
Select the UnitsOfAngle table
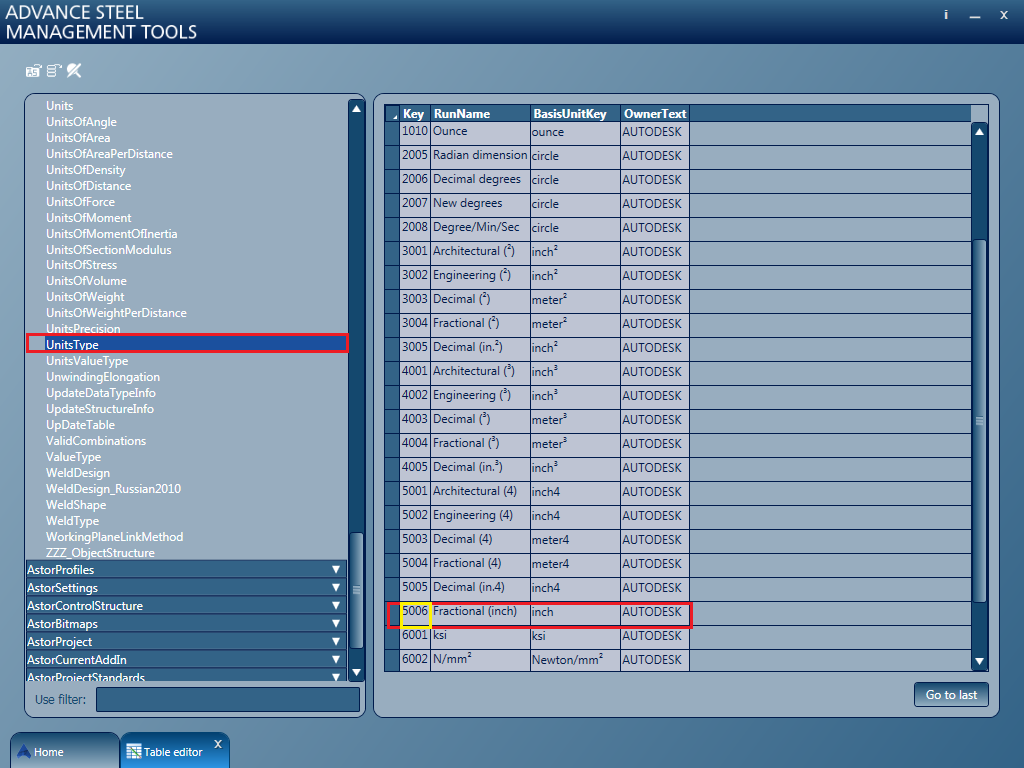[81, 121]
